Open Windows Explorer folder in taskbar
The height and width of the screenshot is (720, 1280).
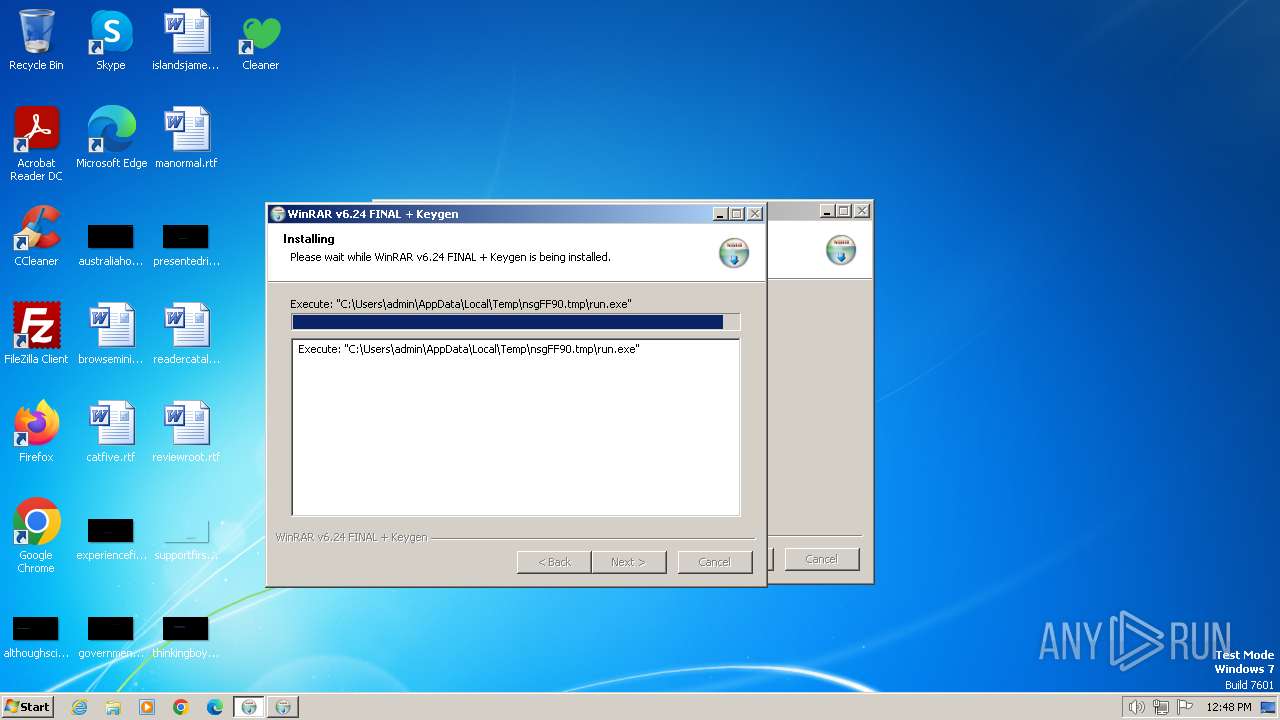[x=113, y=707]
